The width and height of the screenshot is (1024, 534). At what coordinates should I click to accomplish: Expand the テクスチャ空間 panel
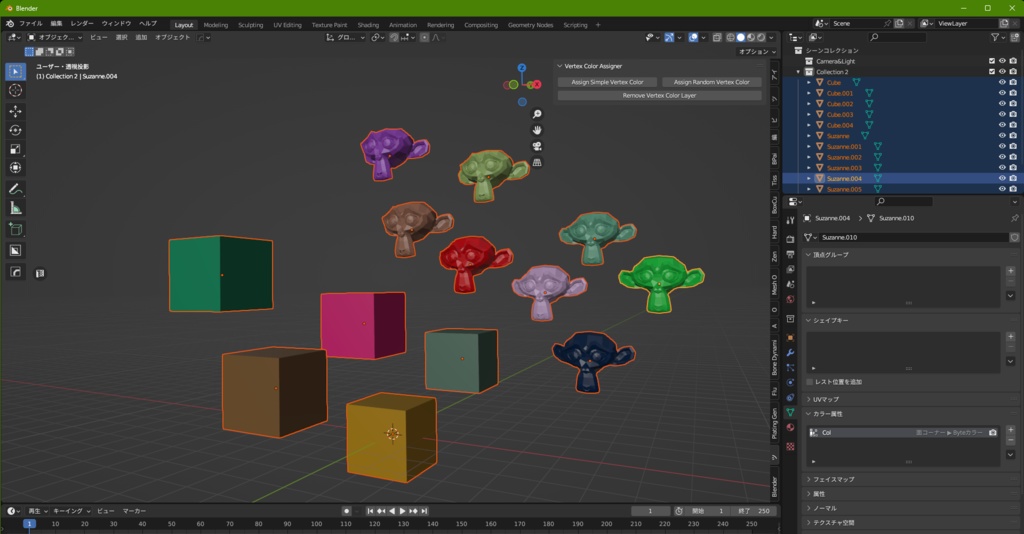[x=808, y=523]
